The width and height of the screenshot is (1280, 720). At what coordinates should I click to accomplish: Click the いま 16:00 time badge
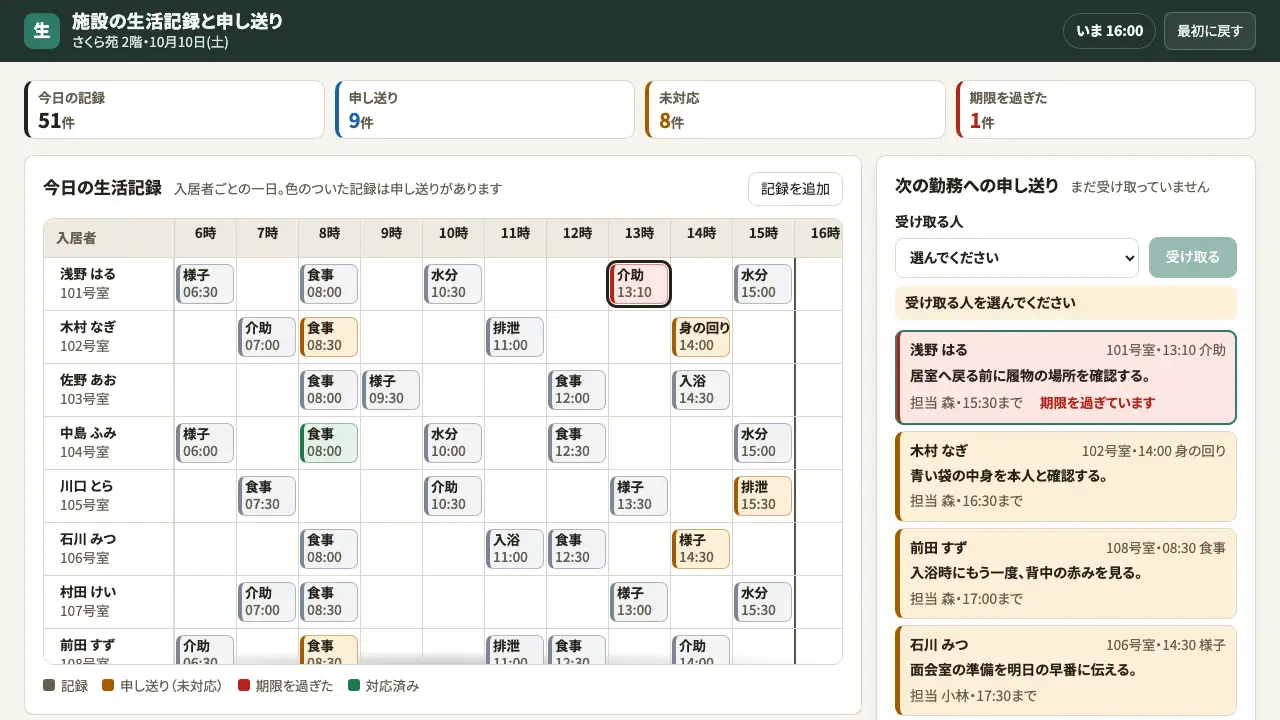pyautogui.click(x=1109, y=31)
